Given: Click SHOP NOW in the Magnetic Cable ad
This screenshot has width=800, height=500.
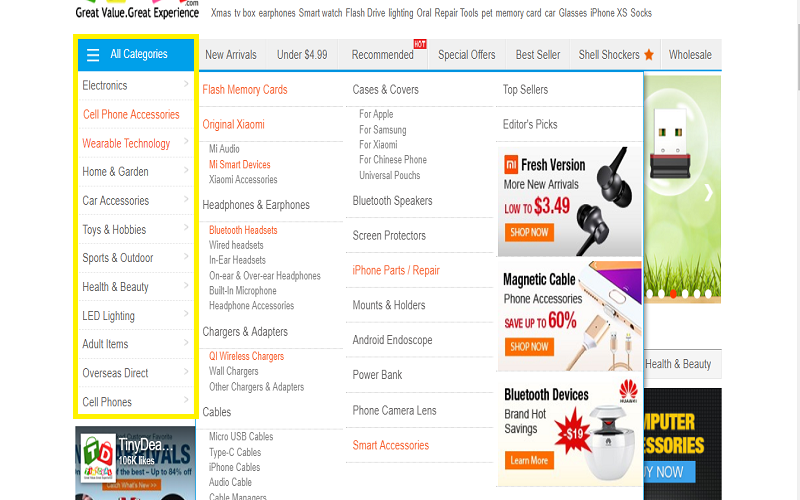Looking at the screenshot, I should coord(529,347).
